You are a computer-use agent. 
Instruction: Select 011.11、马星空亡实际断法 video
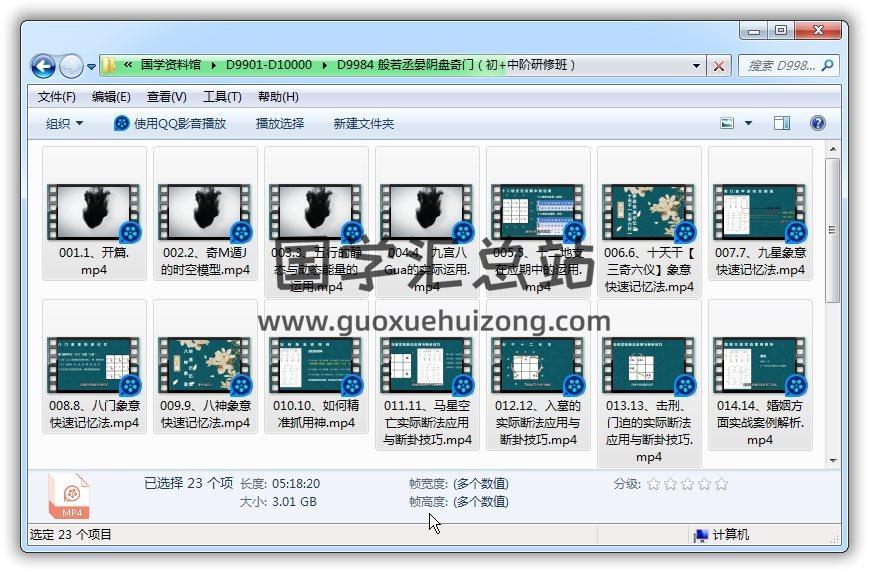tap(427, 375)
